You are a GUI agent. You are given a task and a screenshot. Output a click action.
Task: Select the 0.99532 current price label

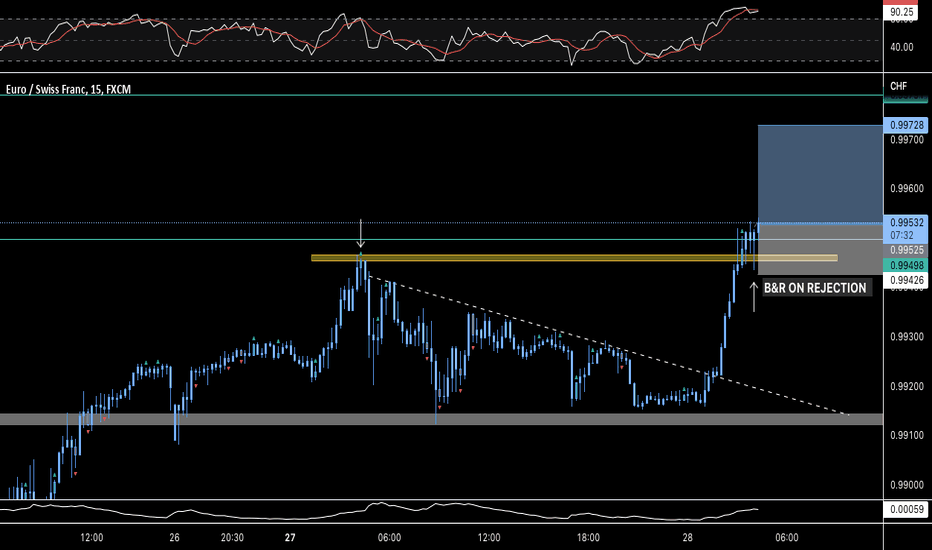click(906, 222)
